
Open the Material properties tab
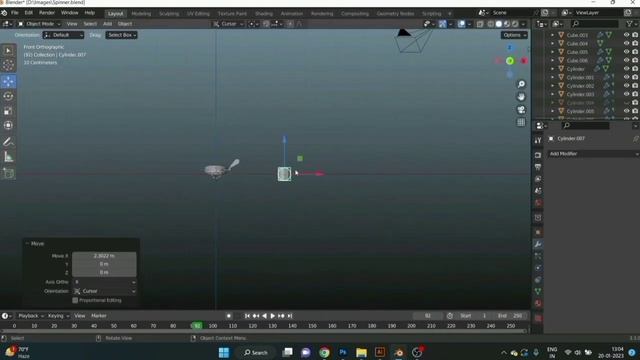[x=538, y=303]
